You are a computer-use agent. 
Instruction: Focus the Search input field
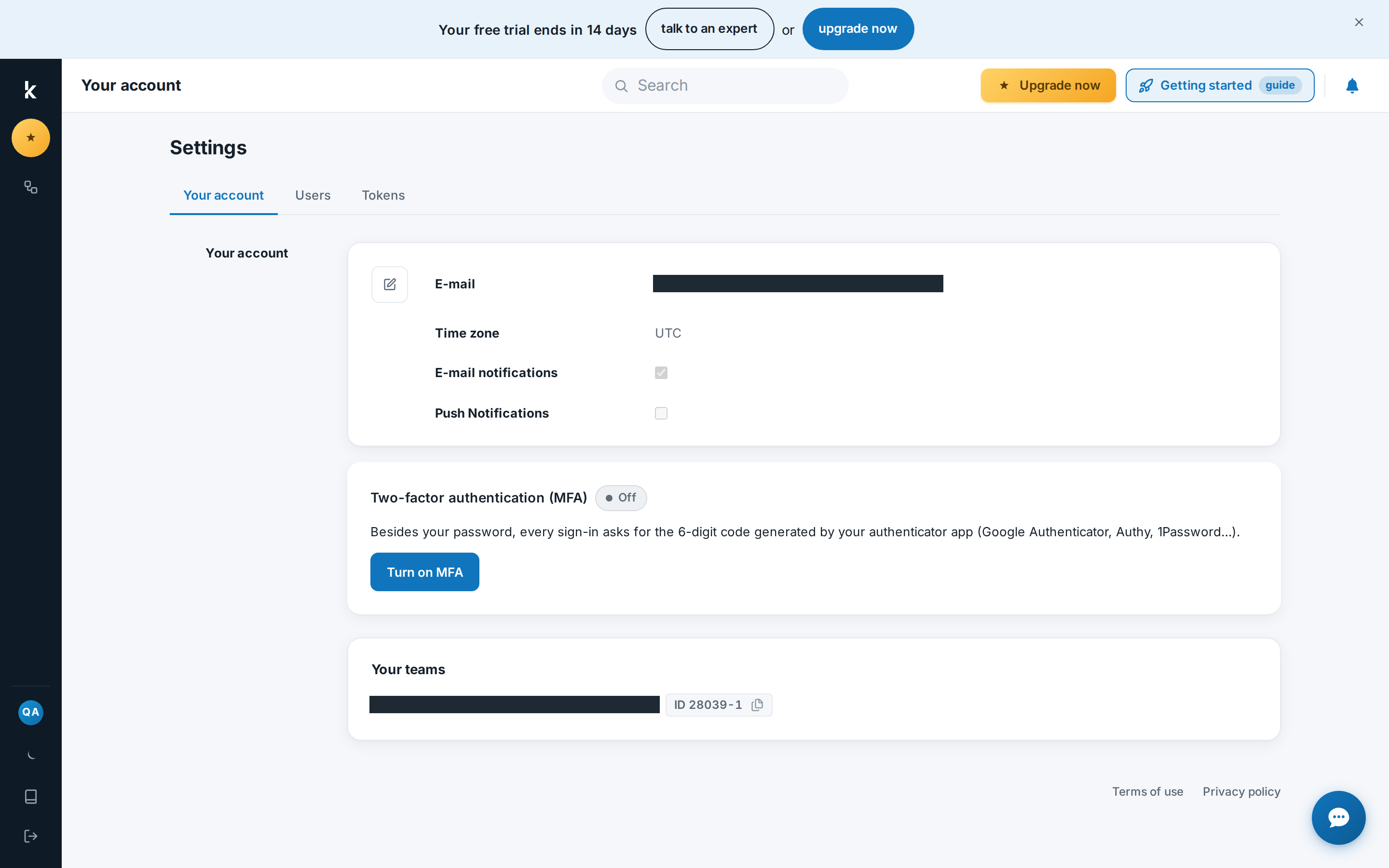pyautogui.click(x=725, y=86)
